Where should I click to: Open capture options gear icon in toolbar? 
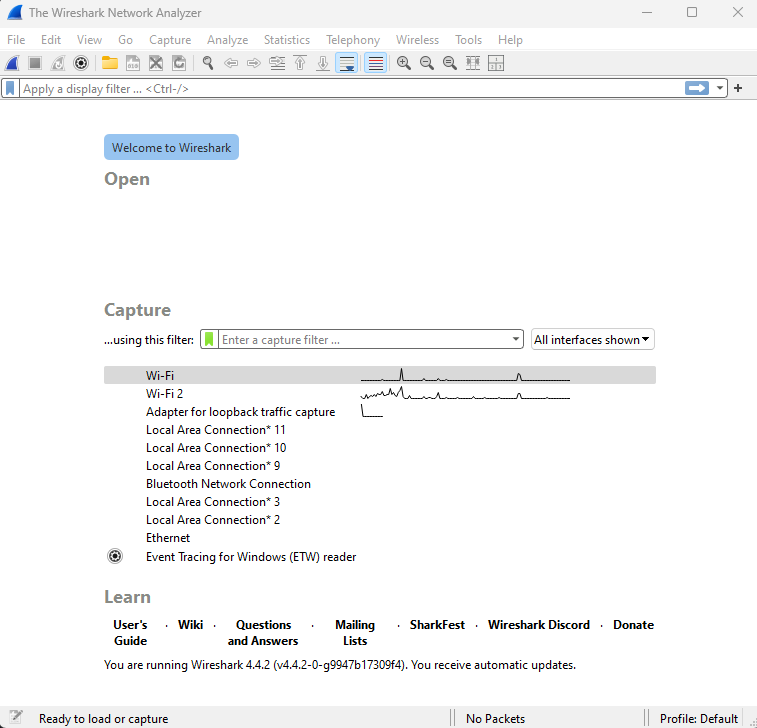click(81, 63)
